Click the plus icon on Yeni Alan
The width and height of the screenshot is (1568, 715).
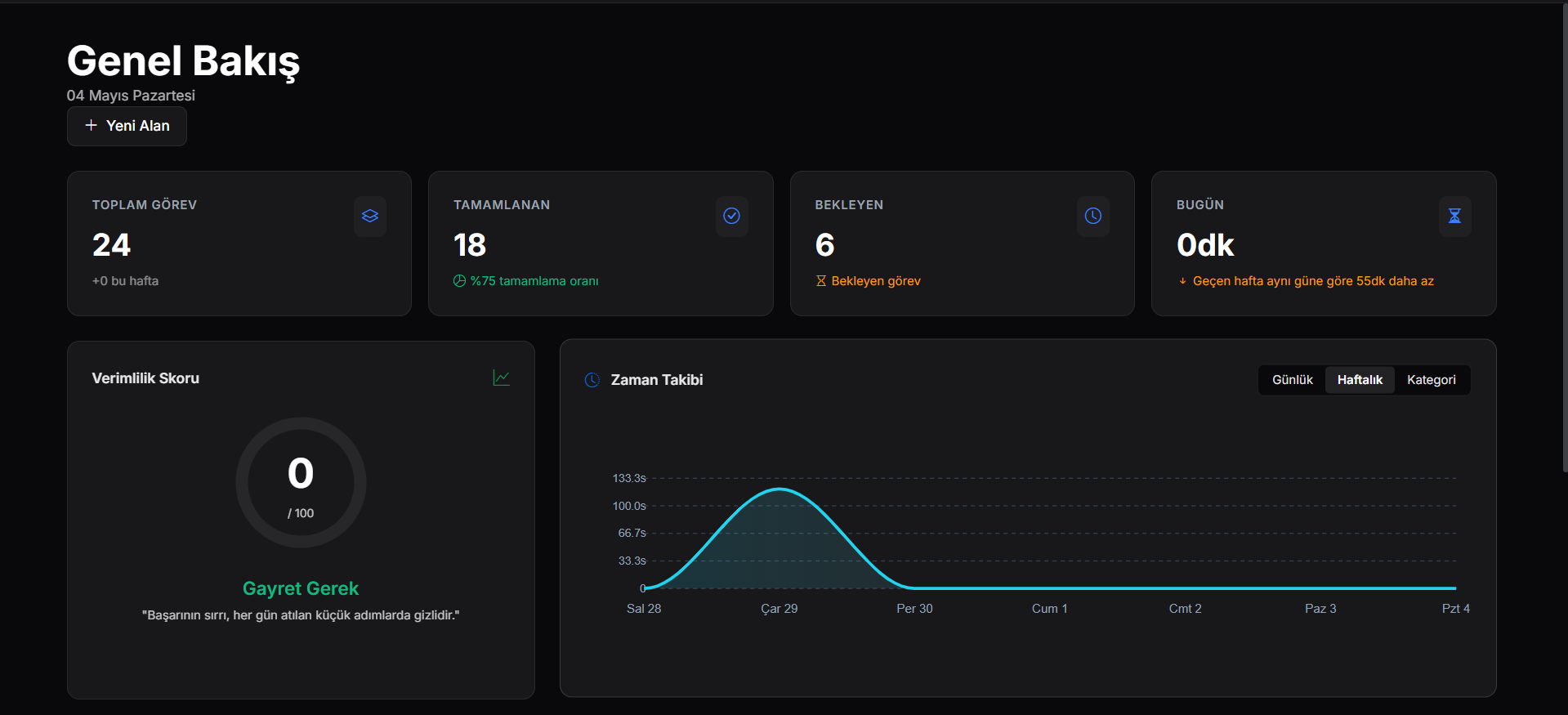click(91, 125)
